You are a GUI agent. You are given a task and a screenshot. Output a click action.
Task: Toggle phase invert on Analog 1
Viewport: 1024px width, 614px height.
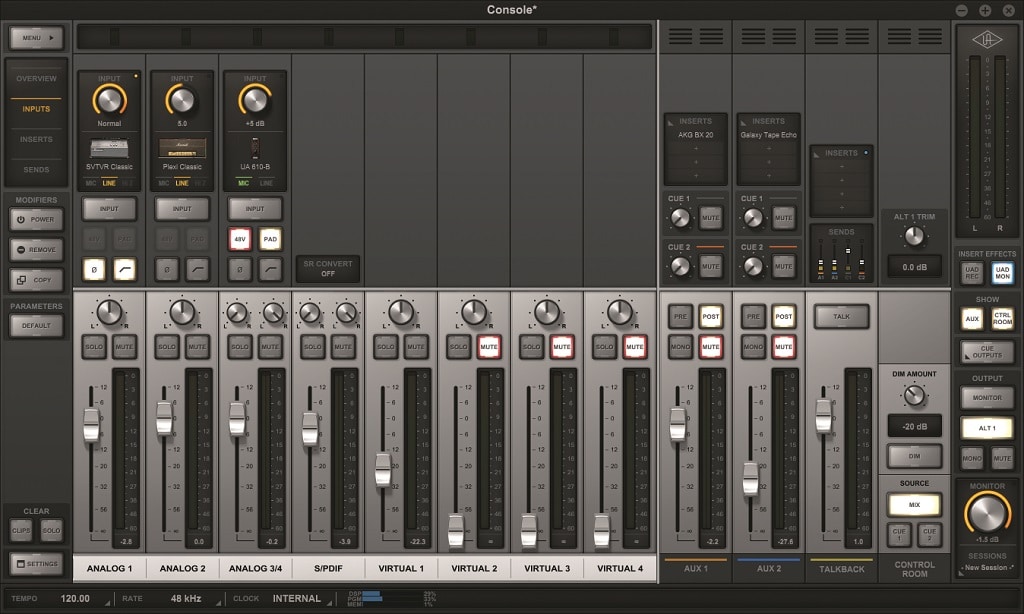coord(94,269)
